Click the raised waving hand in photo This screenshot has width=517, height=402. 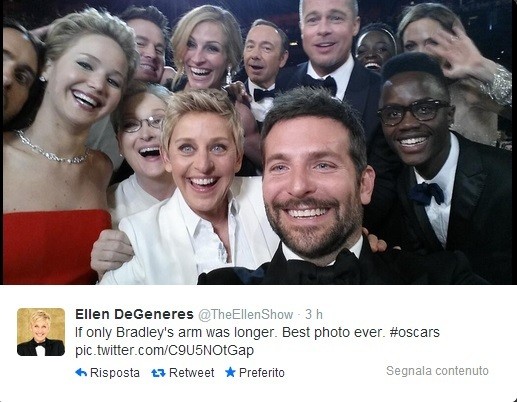pos(457,55)
